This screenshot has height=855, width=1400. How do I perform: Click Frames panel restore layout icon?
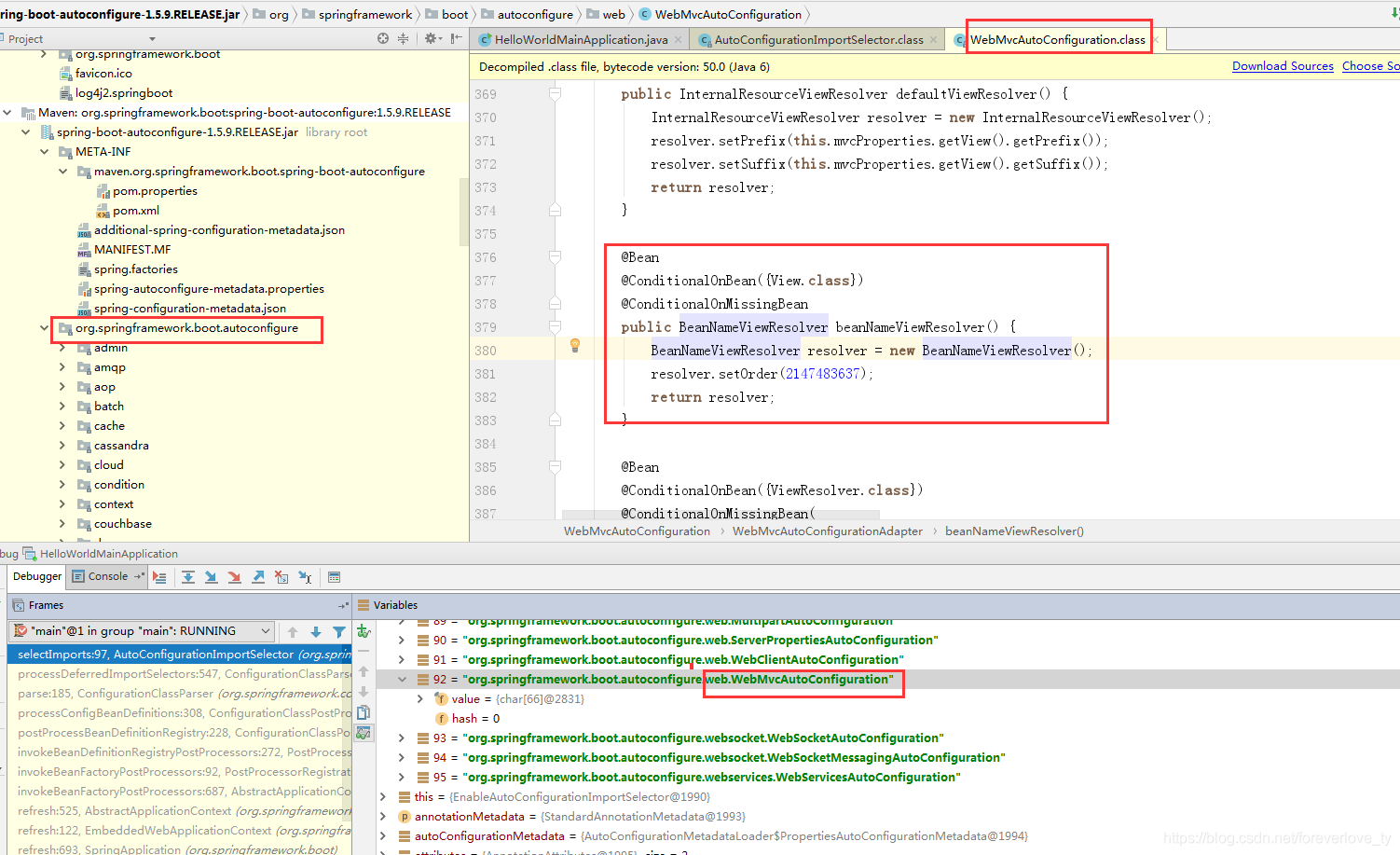(342, 605)
